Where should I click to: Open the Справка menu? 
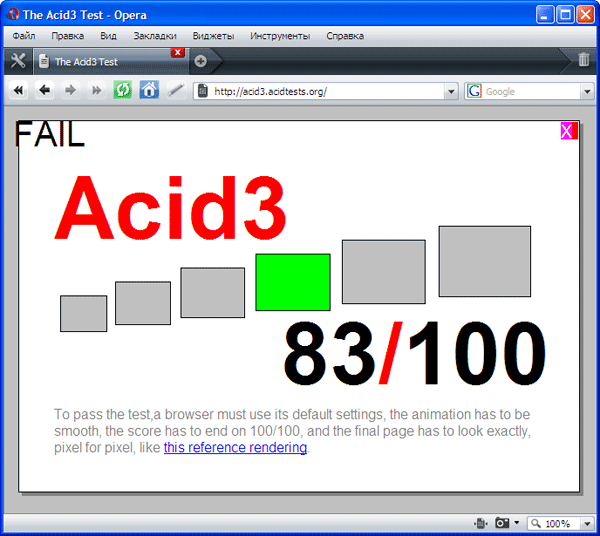(345, 36)
